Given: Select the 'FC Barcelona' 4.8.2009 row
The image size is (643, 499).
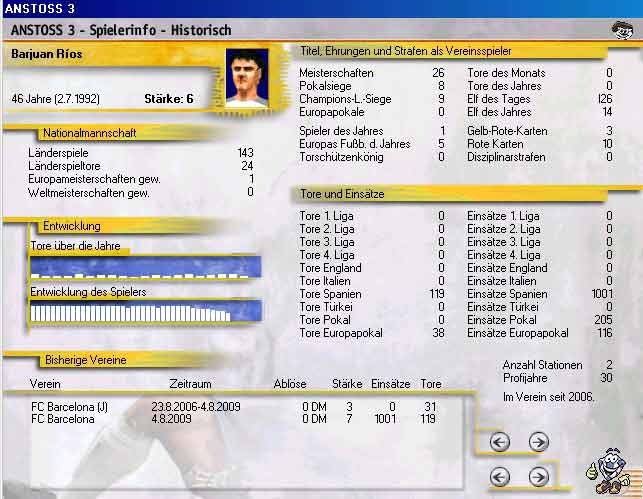Looking at the screenshot, I should coord(233,419).
